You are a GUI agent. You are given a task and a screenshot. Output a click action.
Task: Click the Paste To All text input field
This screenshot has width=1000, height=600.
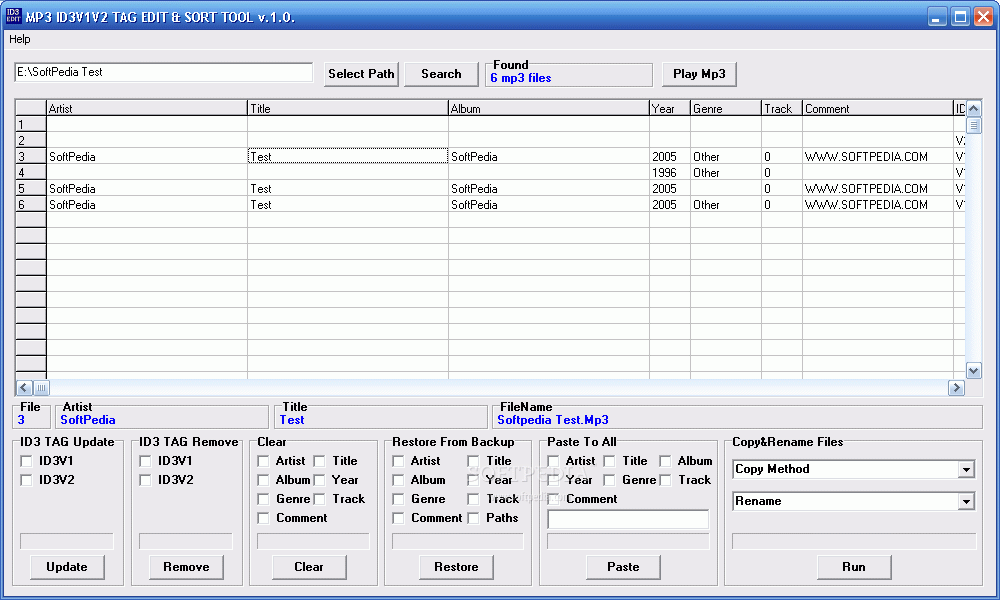click(x=628, y=519)
